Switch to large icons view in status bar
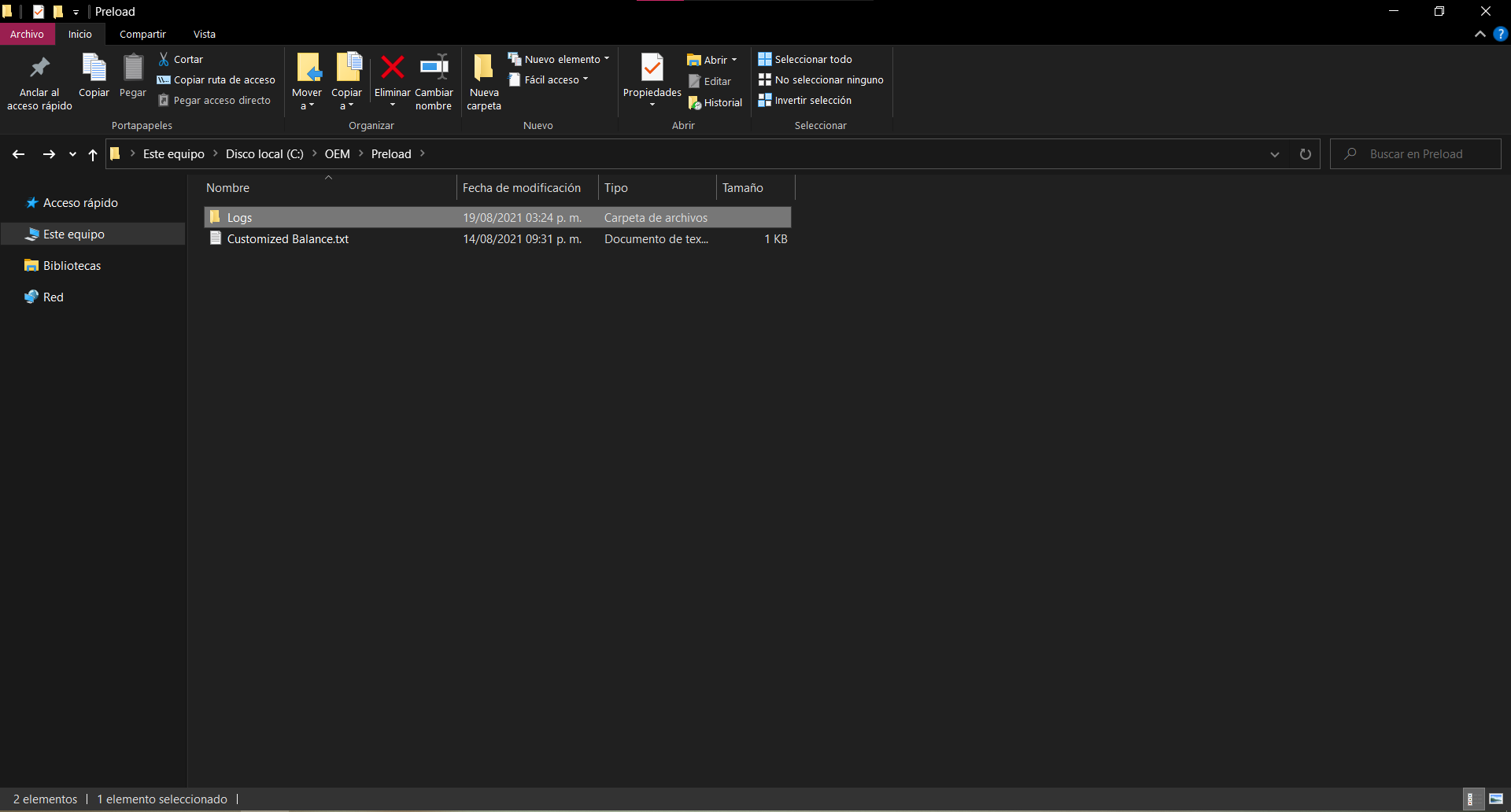The image size is (1511, 812). 1496,799
